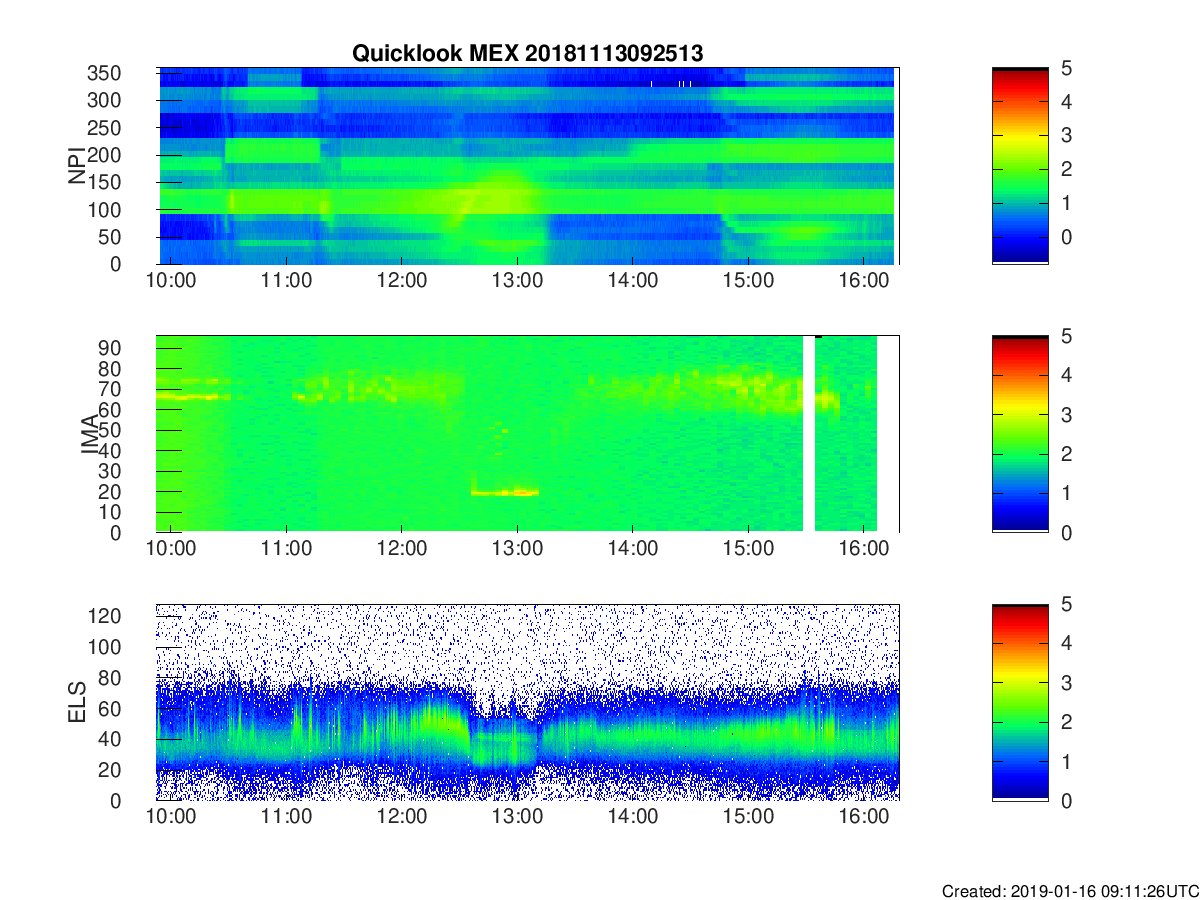Click the 3 label on the ELS colorbar

point(1065,683)
